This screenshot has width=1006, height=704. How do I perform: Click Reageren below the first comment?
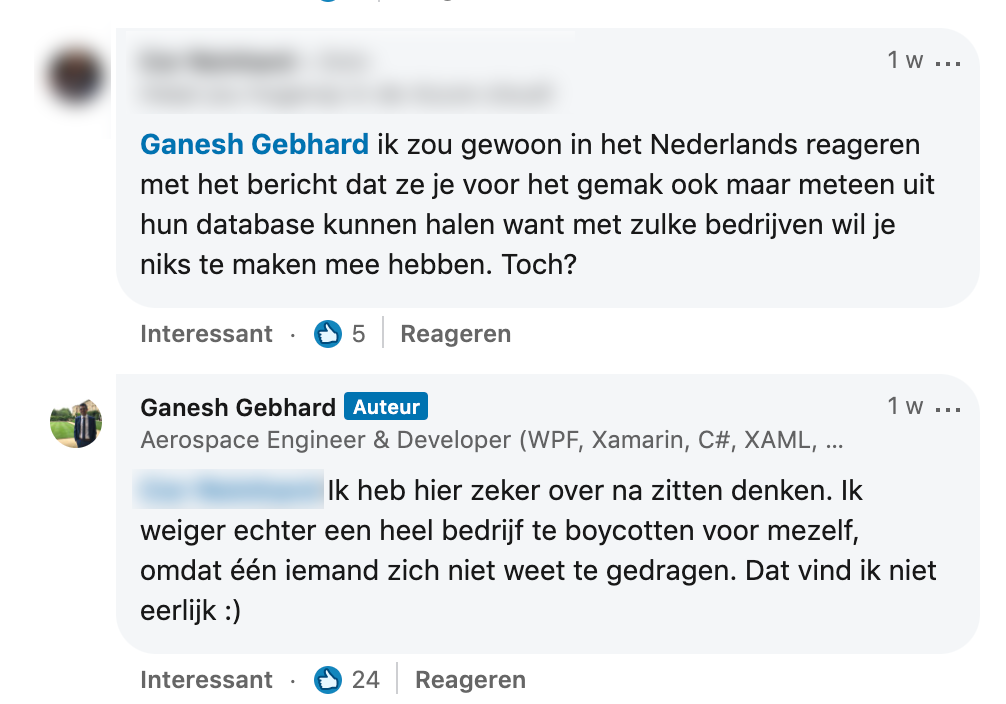pos(455,334)
